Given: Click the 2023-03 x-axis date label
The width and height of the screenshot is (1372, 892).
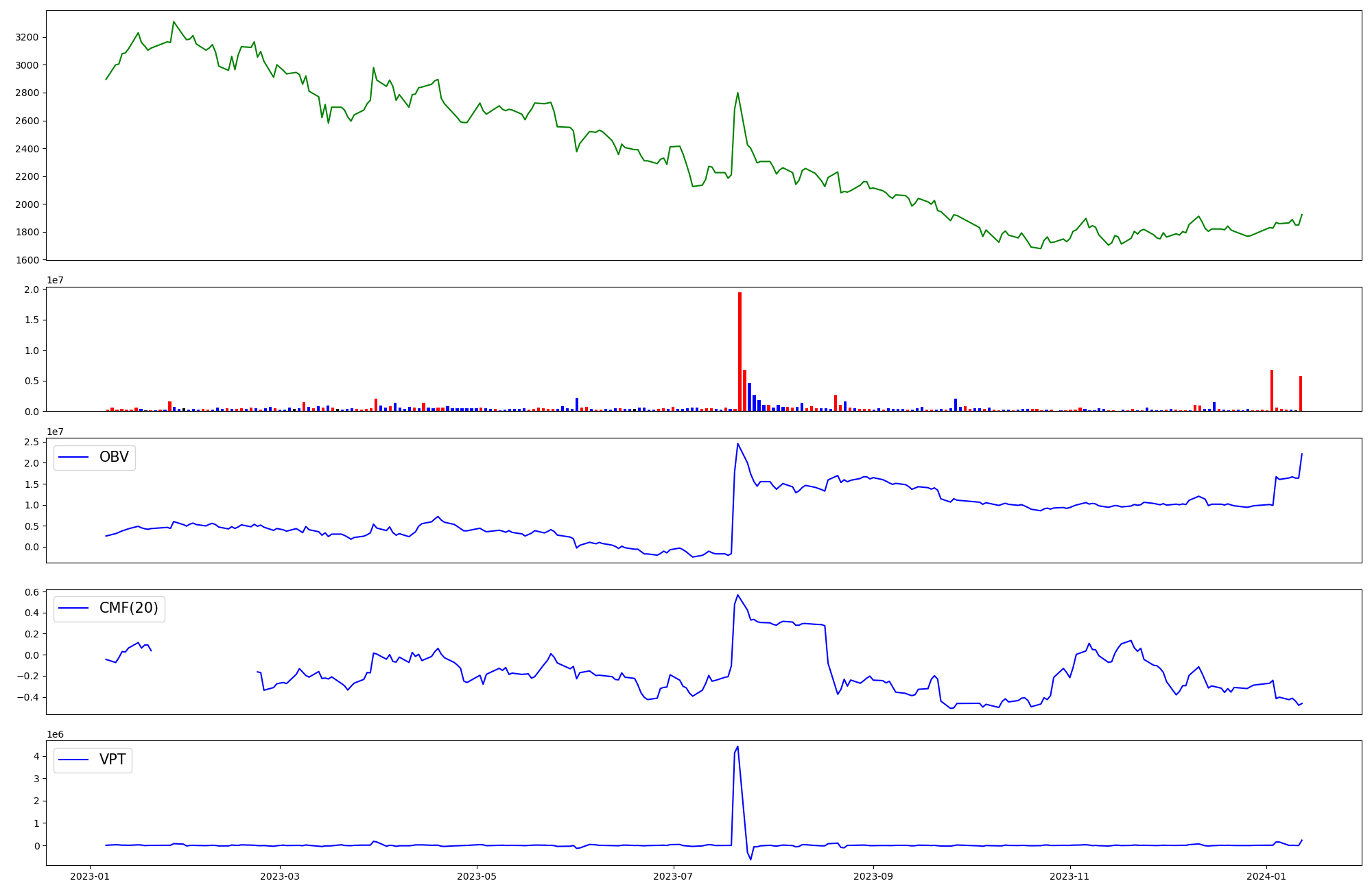Looking at the screenshot, I should pyautogui.click(x=280, y=876).
